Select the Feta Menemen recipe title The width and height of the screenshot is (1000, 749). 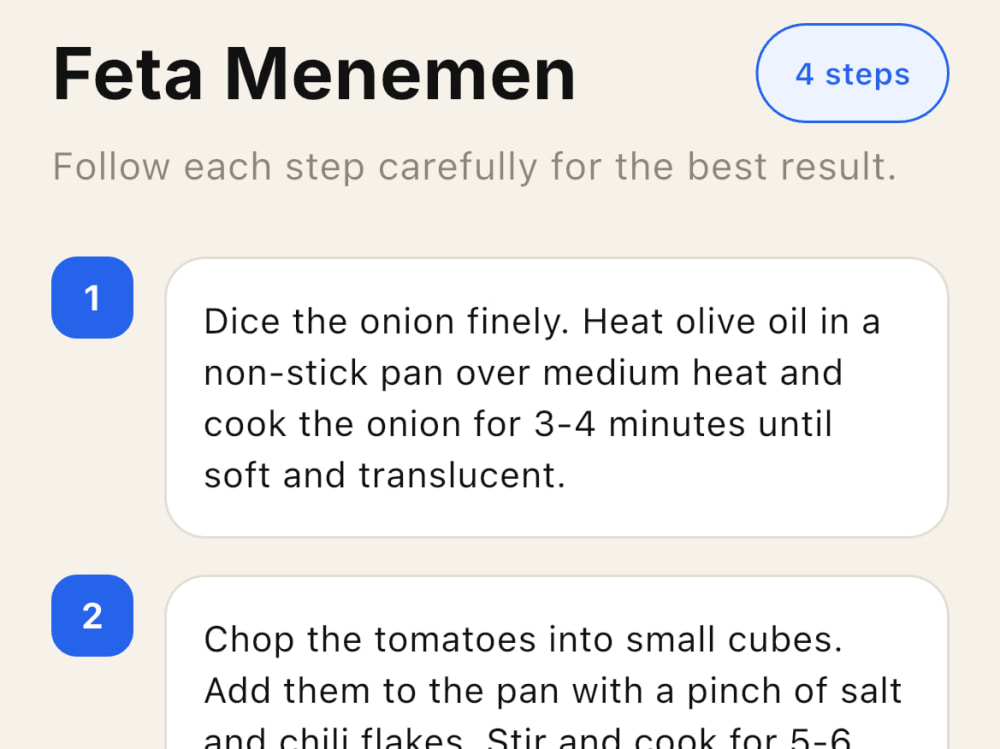click(314, 74)
